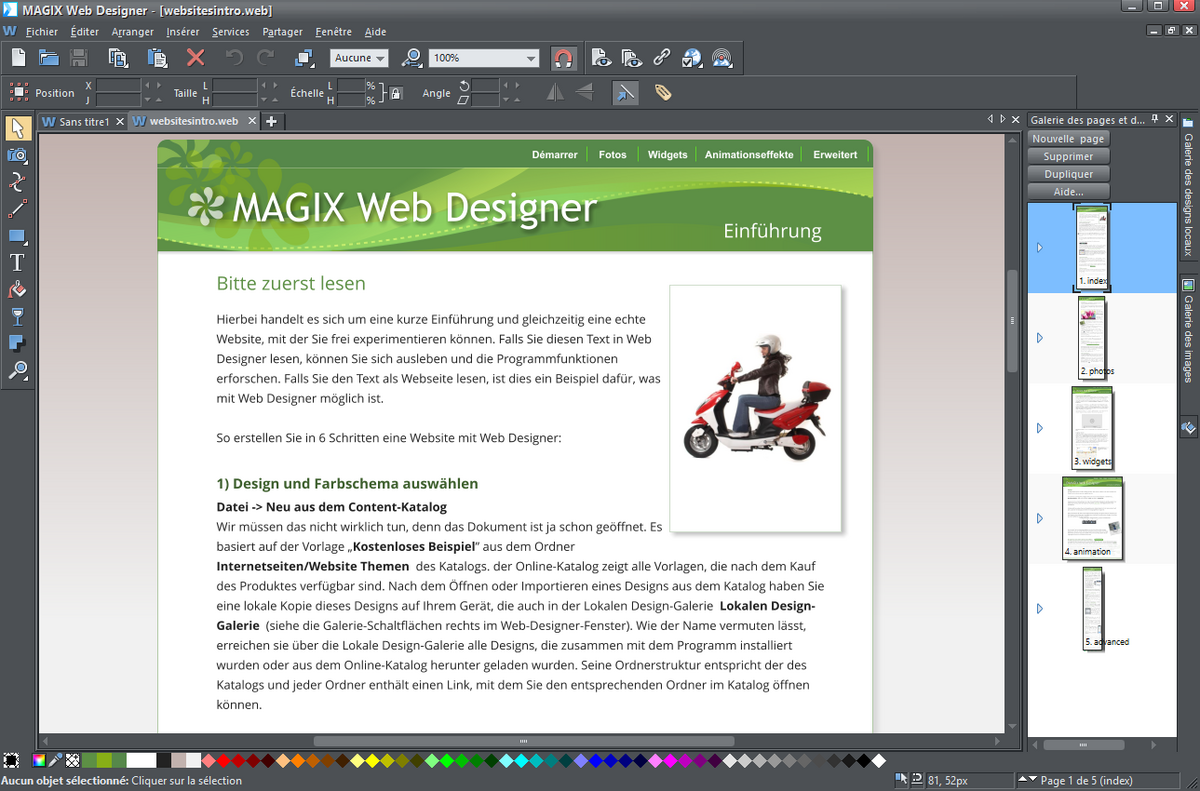Delete selection with the red X icon
The height and width of the screenshot is (791, 1200).
(196, 58)
